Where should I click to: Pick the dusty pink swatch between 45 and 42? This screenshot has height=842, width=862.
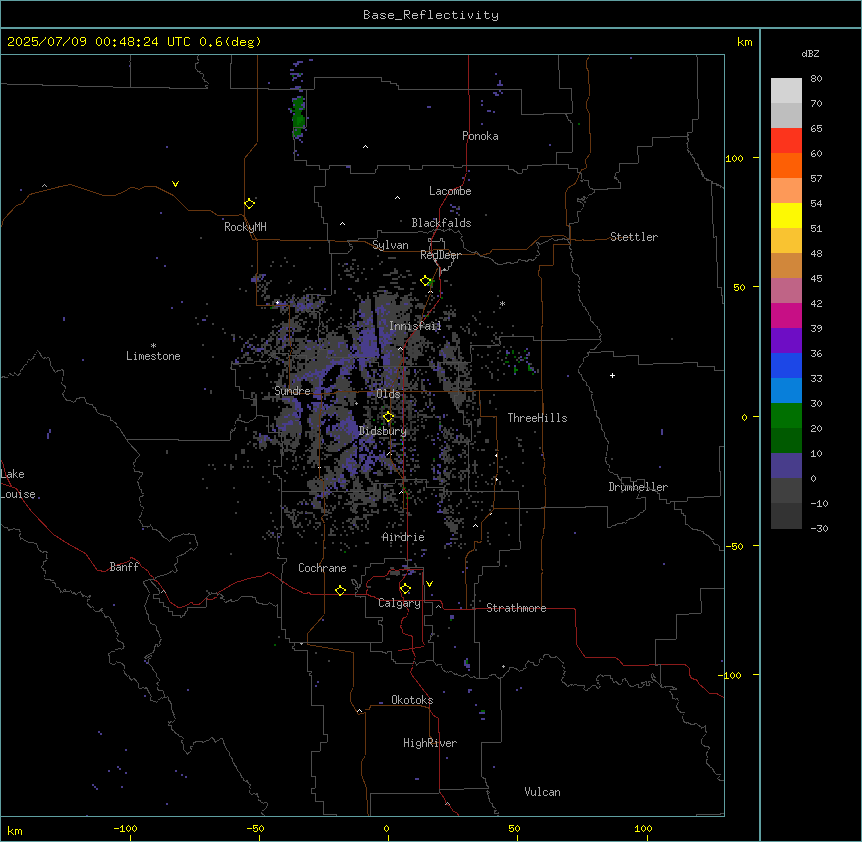coord(786,291)
